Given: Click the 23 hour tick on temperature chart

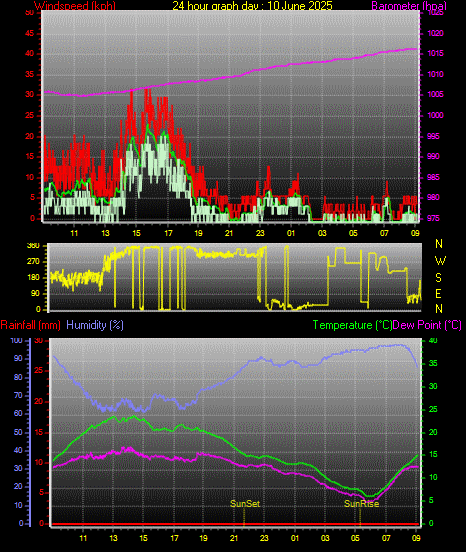Looking at the screenshot, I should [x=264, y=538].
